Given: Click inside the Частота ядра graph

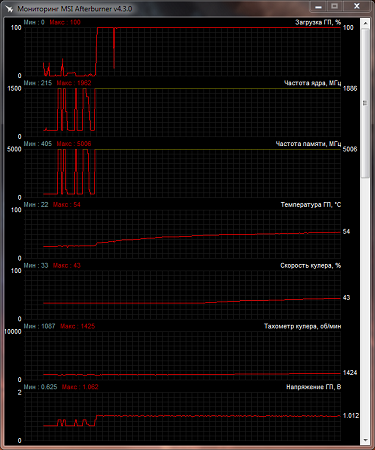Looking at the screenshot, I should [183, 112].
